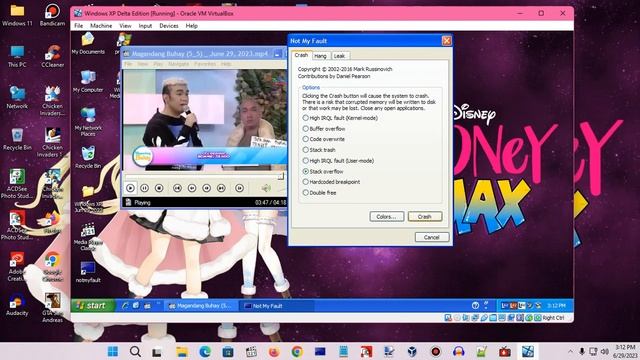Open Windows 11 folder on host desktop
640x360 pixels.
(x=17, y=15)
